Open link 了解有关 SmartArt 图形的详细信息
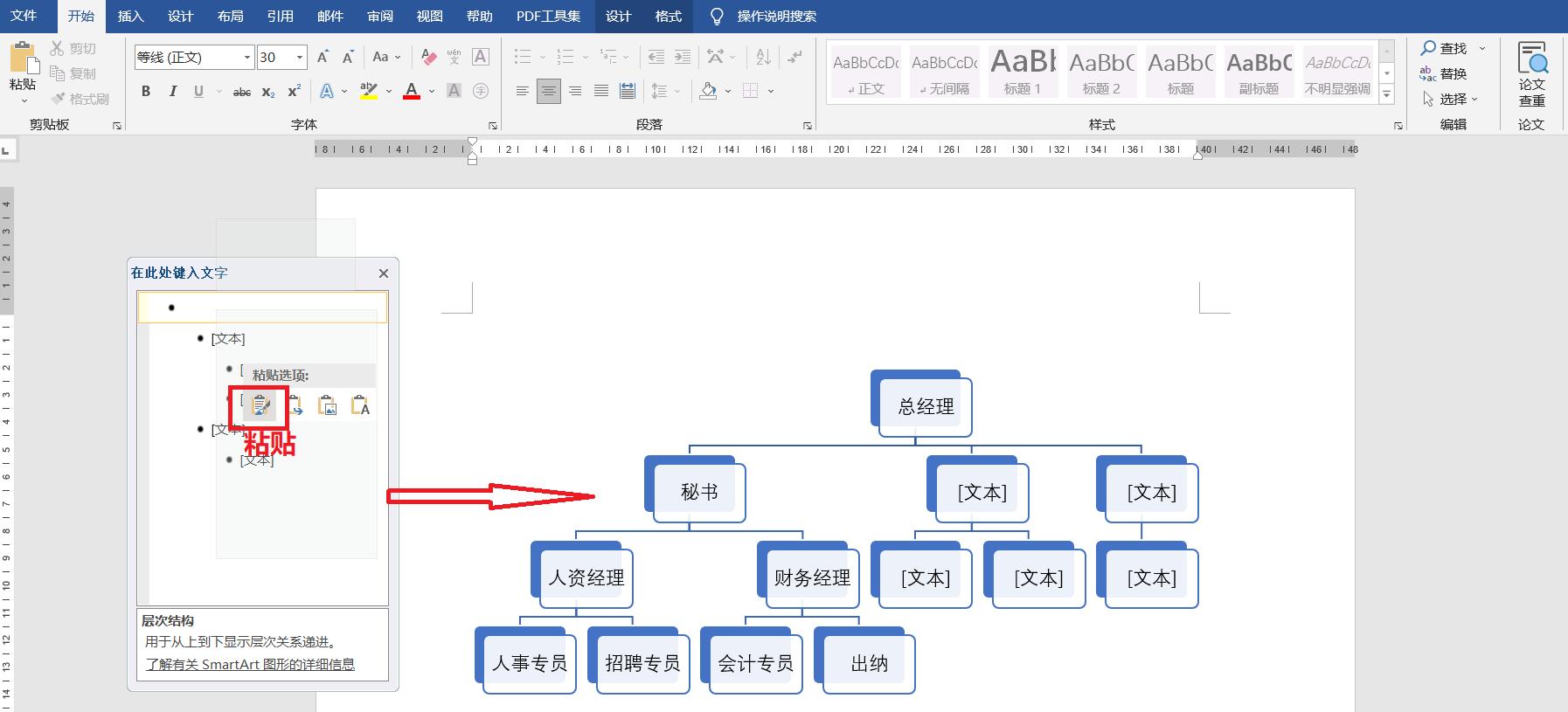 click(x=250, y=664)
